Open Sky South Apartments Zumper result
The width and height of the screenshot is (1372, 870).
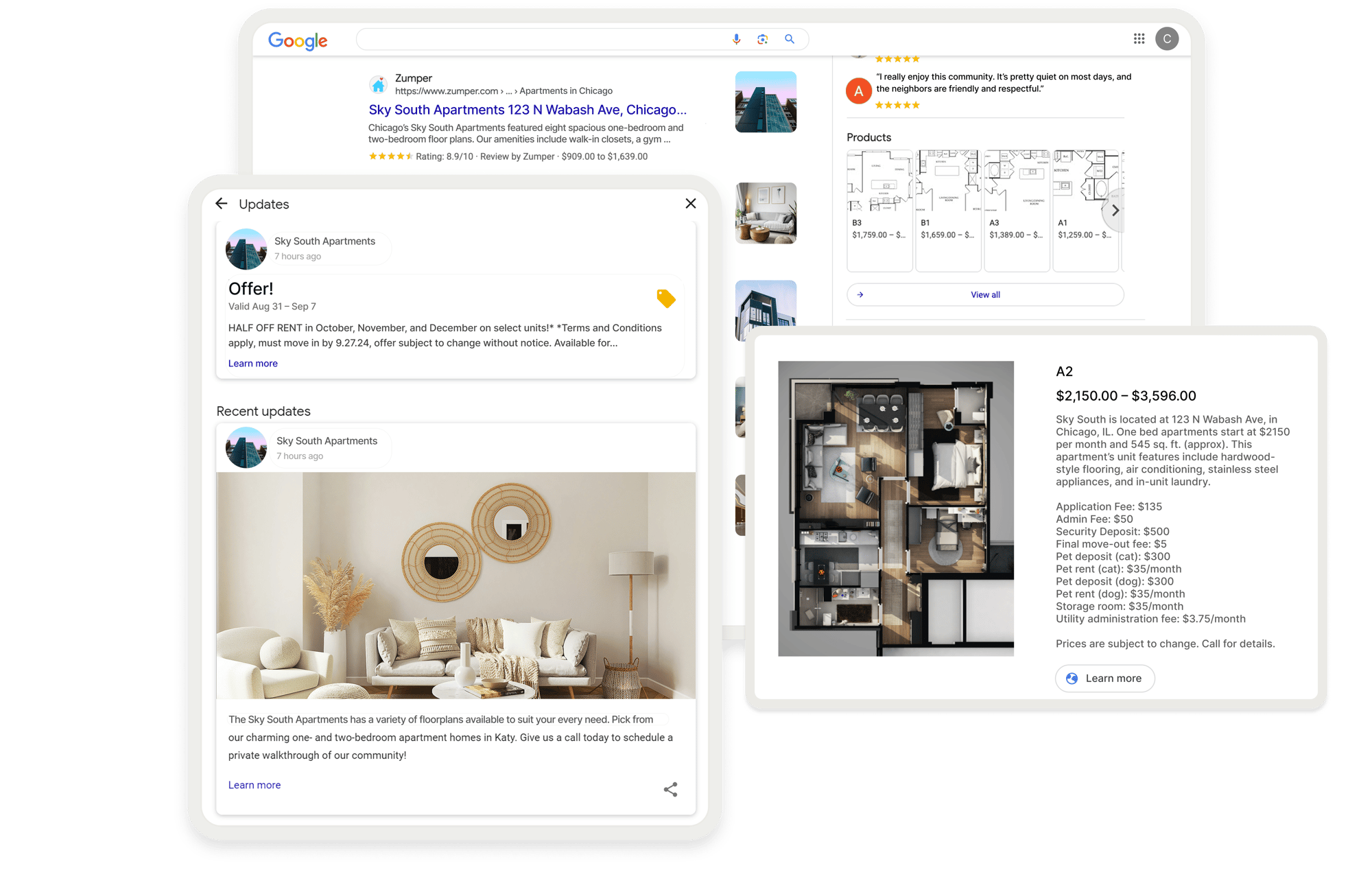click(x=527, y=110)
